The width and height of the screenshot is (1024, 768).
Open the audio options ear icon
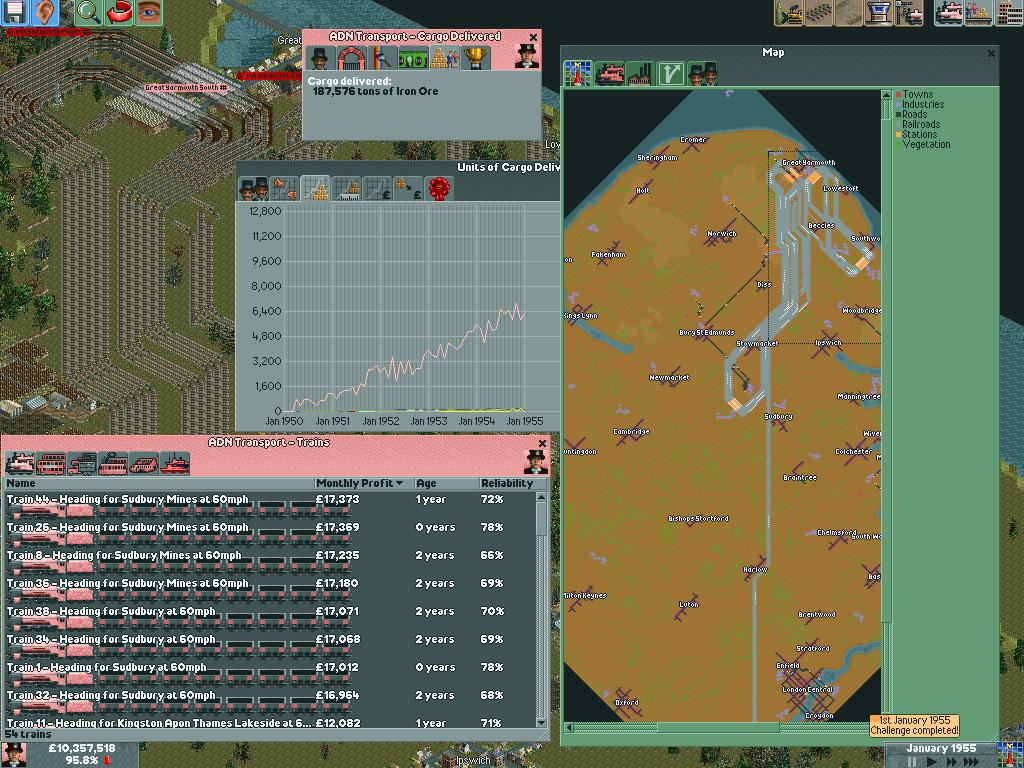point(45,12)
